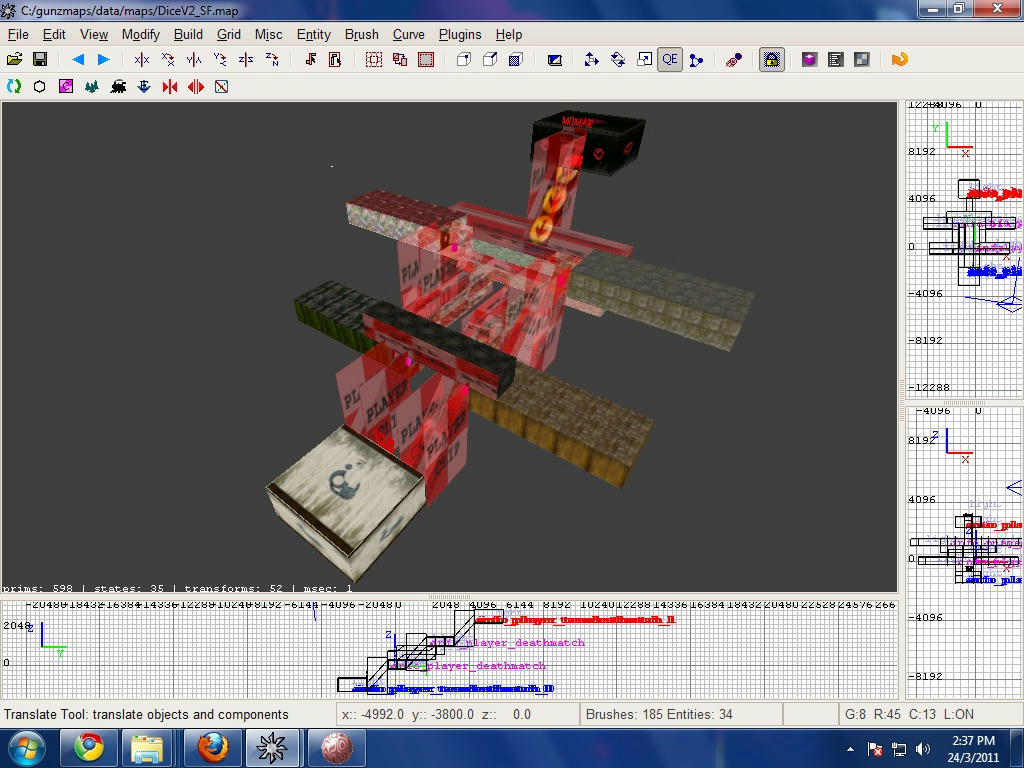Open the Brush menu

click(361, 34)
